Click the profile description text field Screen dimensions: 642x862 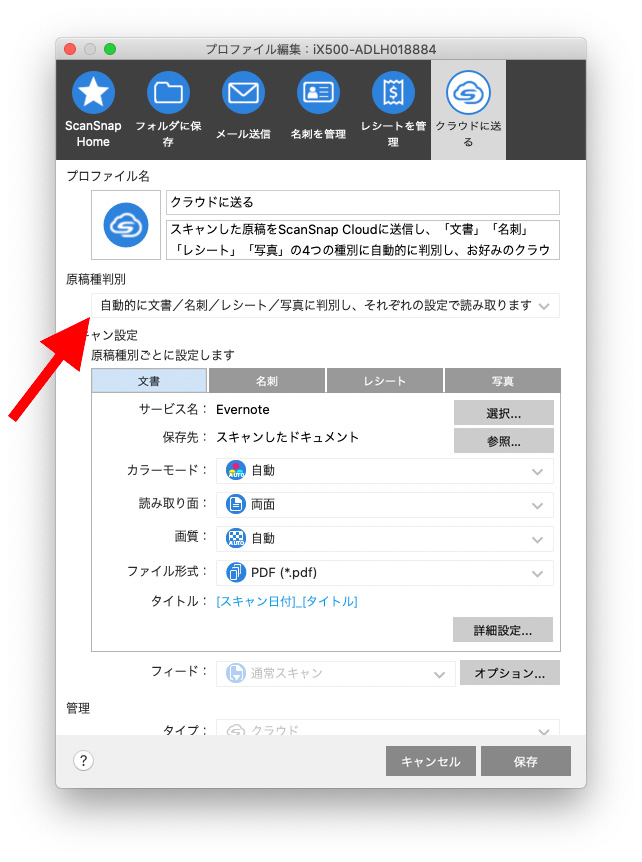point(363,240)
